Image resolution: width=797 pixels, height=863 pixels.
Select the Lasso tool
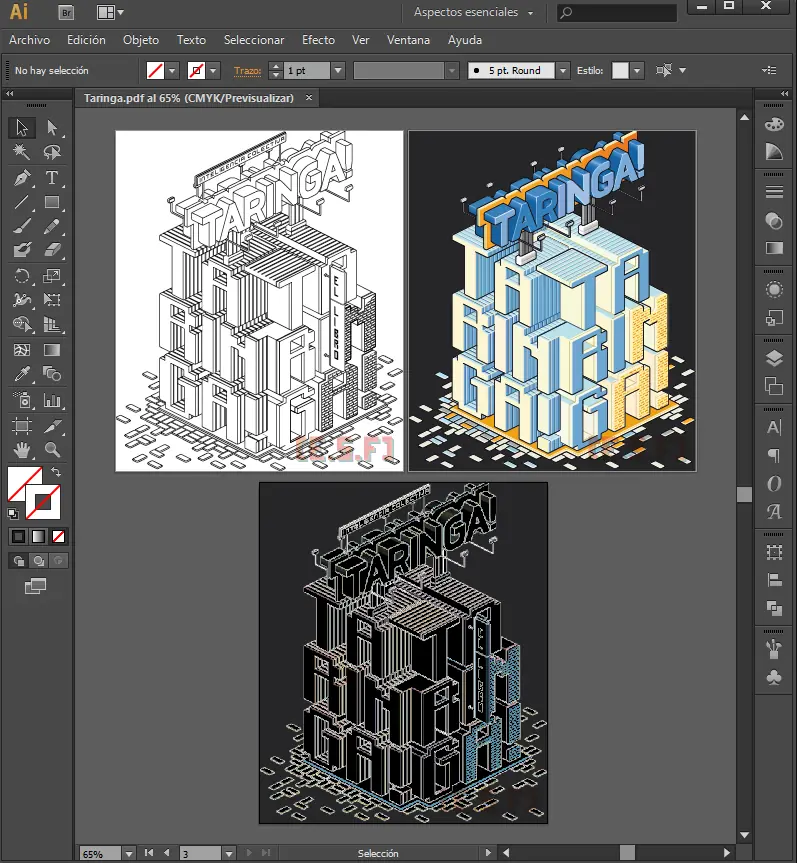pos(52,152)
